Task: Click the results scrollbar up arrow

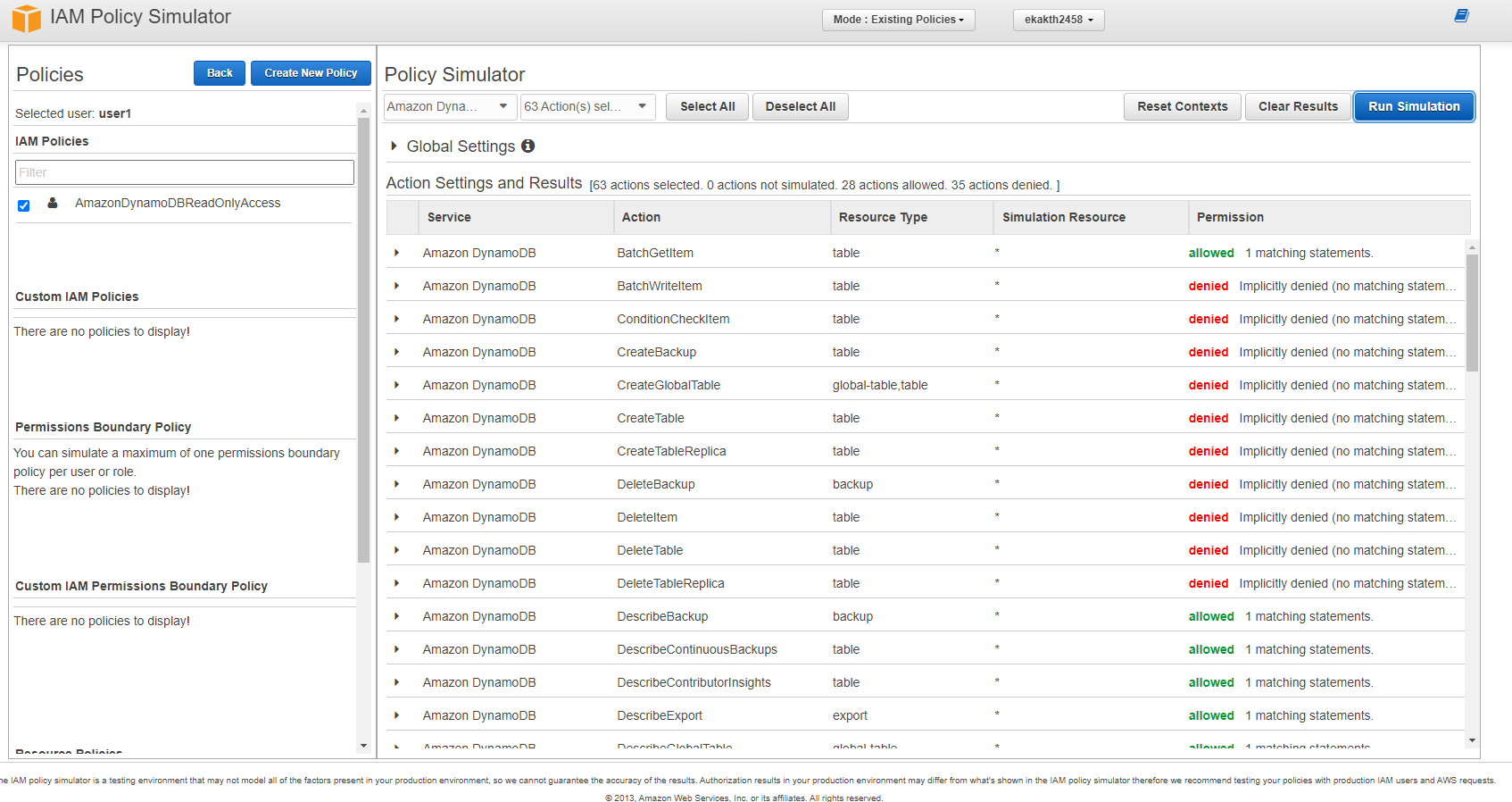Action: pos(1472,246)
